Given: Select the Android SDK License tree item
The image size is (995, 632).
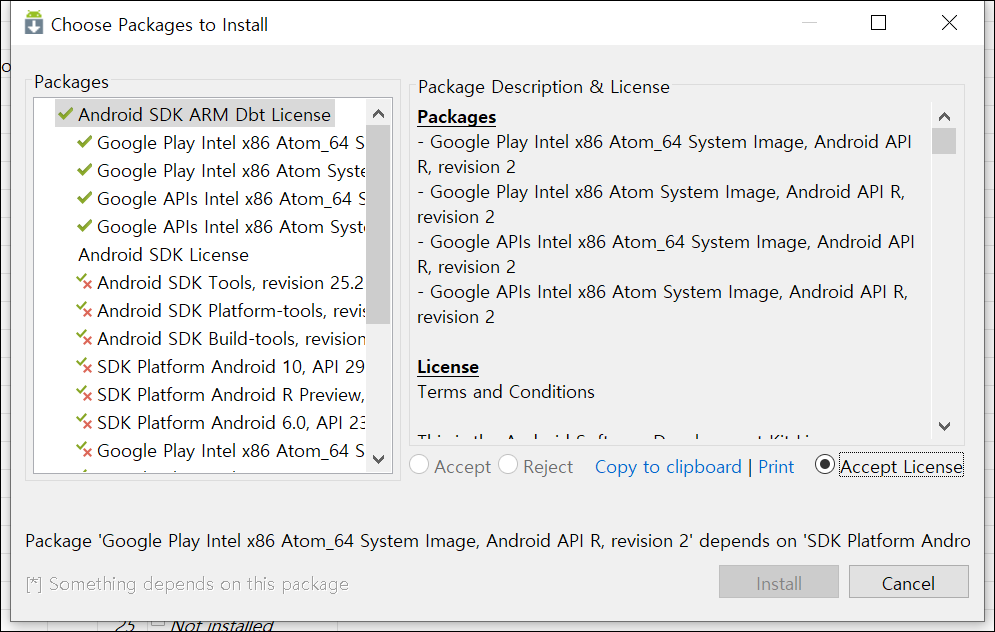Looking at the screenshot, I should [163, 255].
